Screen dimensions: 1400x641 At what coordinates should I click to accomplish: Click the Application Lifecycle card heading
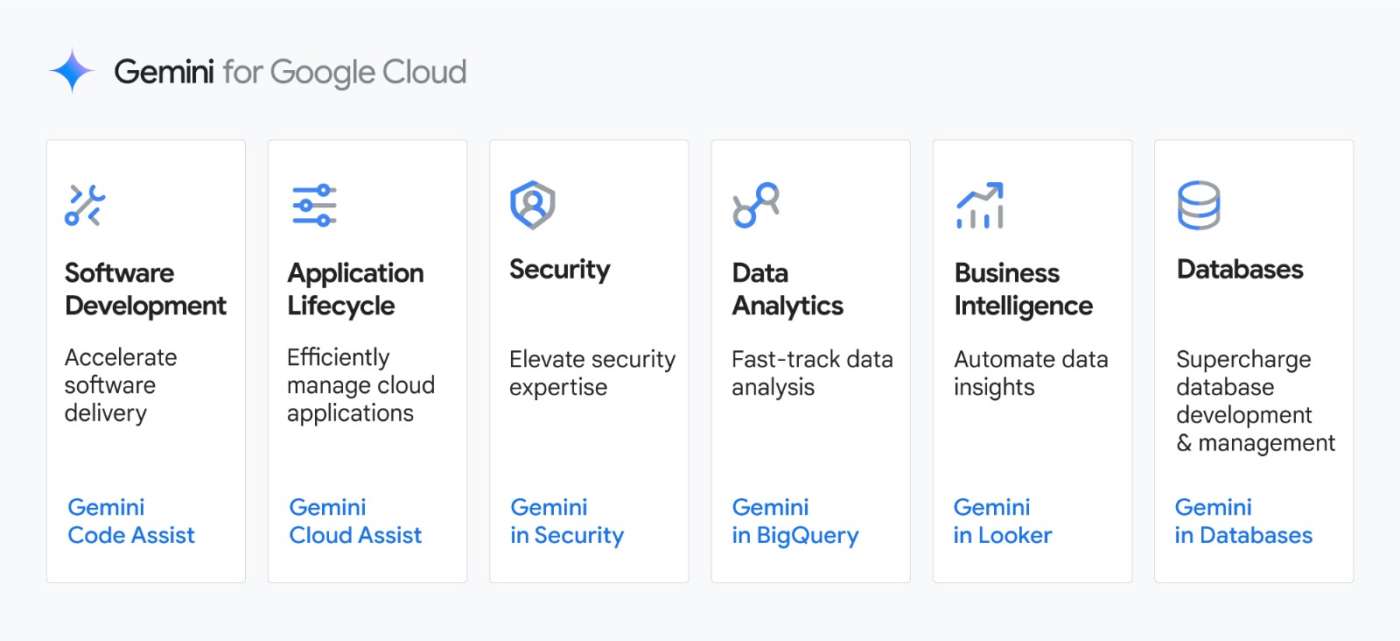point(355,289)
